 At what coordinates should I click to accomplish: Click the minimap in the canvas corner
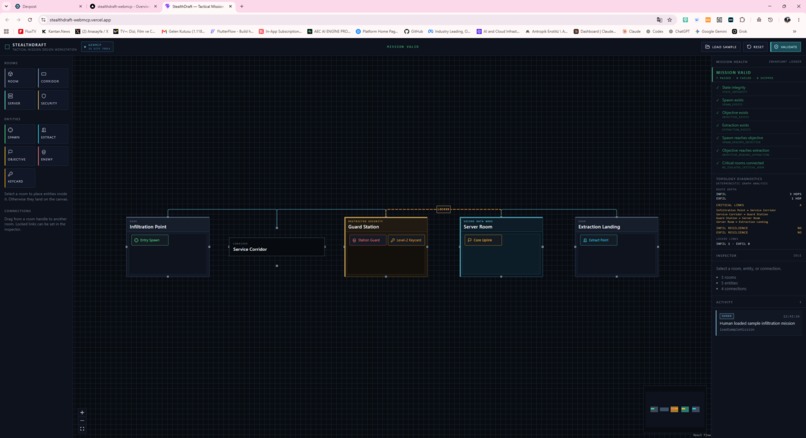click(x=675, y=409)
